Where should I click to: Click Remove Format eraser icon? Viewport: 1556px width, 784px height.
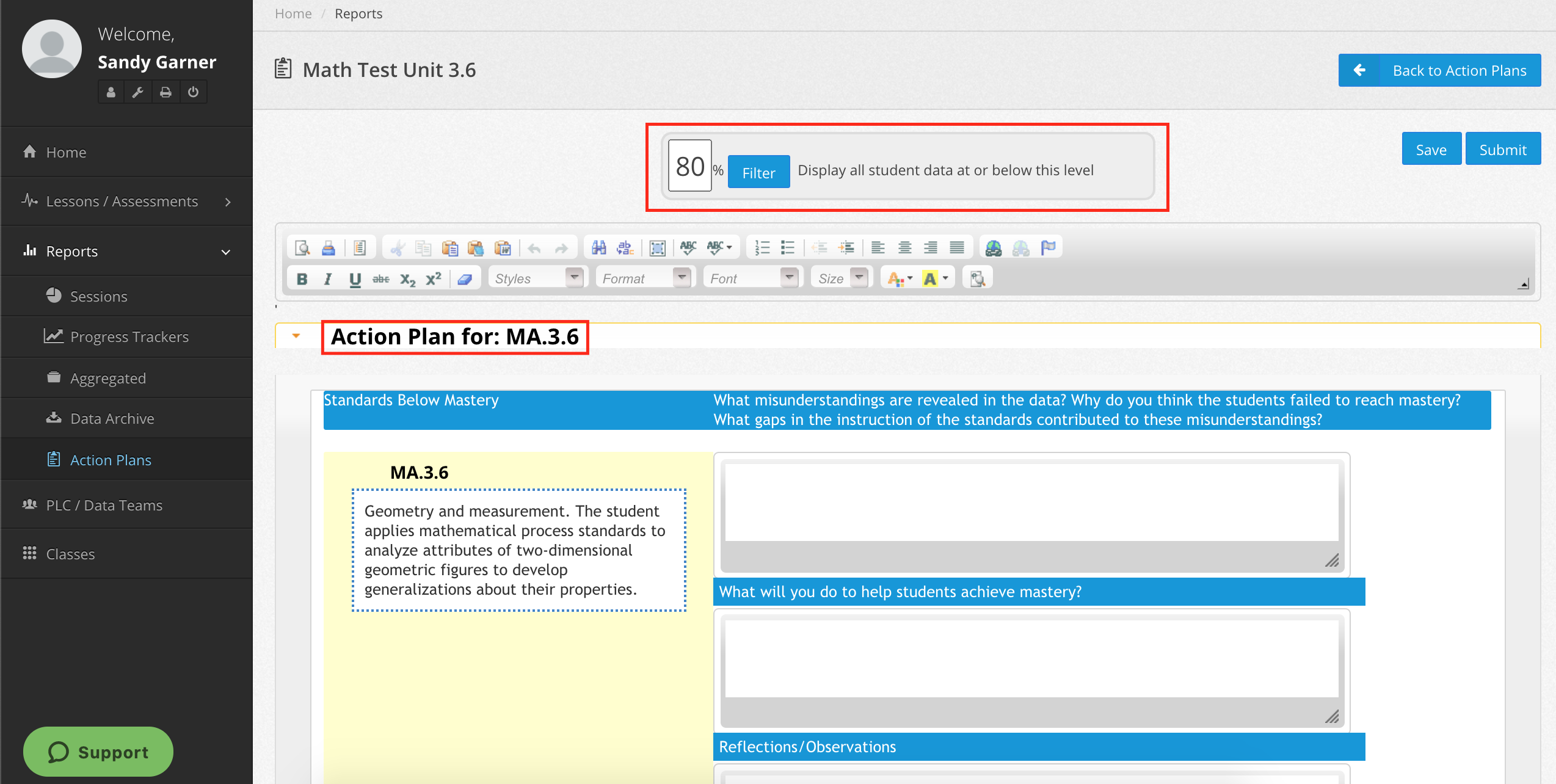(465, 279)
